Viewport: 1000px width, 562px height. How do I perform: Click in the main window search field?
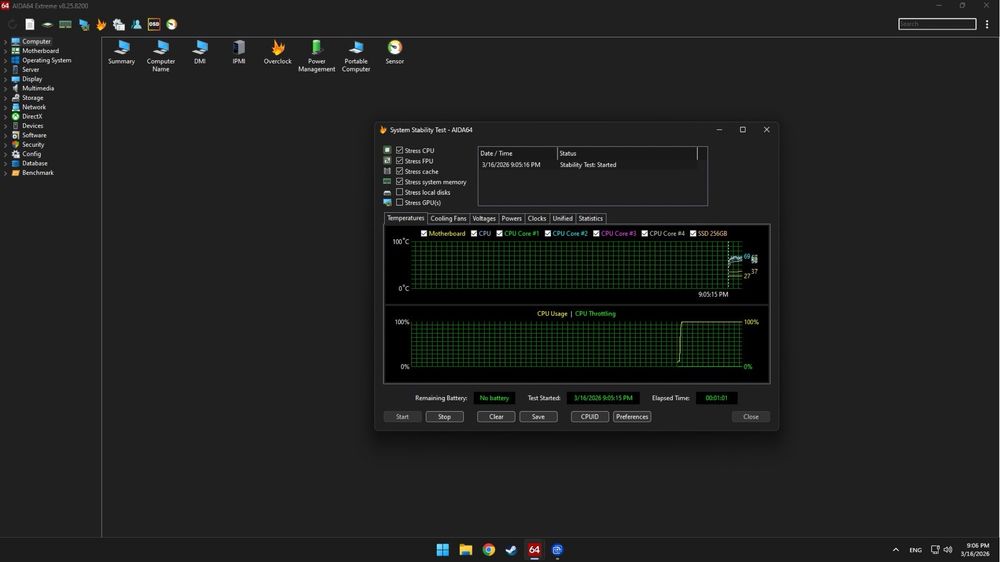(x=937, y=24)
